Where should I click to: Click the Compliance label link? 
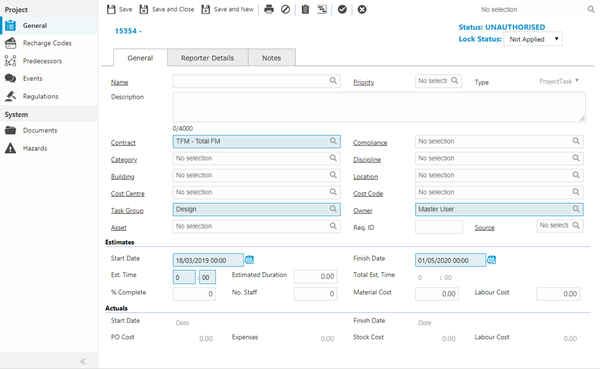tap(370, 142)
